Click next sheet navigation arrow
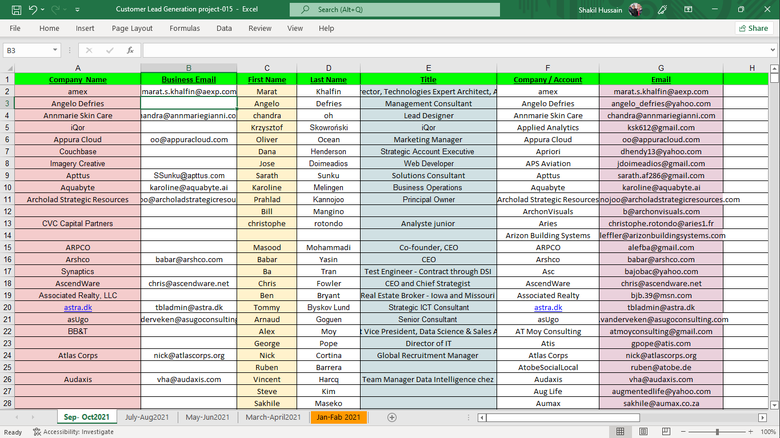 pyautogui.click(x=33, y=418)
